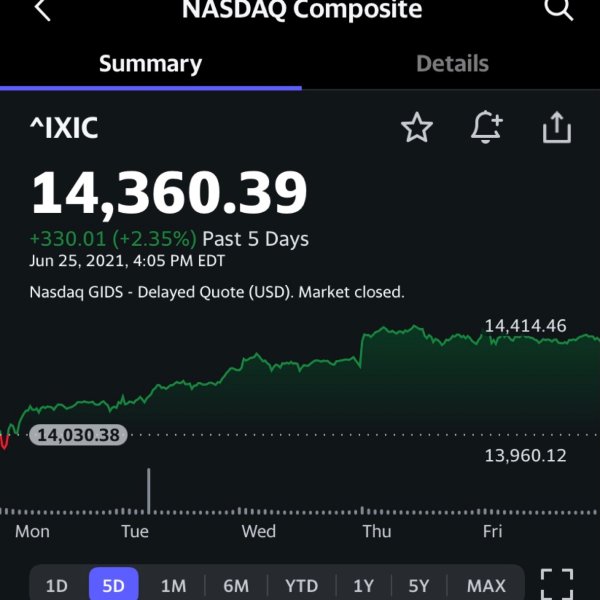
Task: Create a price alert with bell icon
Action: click(x=486, y=127)
